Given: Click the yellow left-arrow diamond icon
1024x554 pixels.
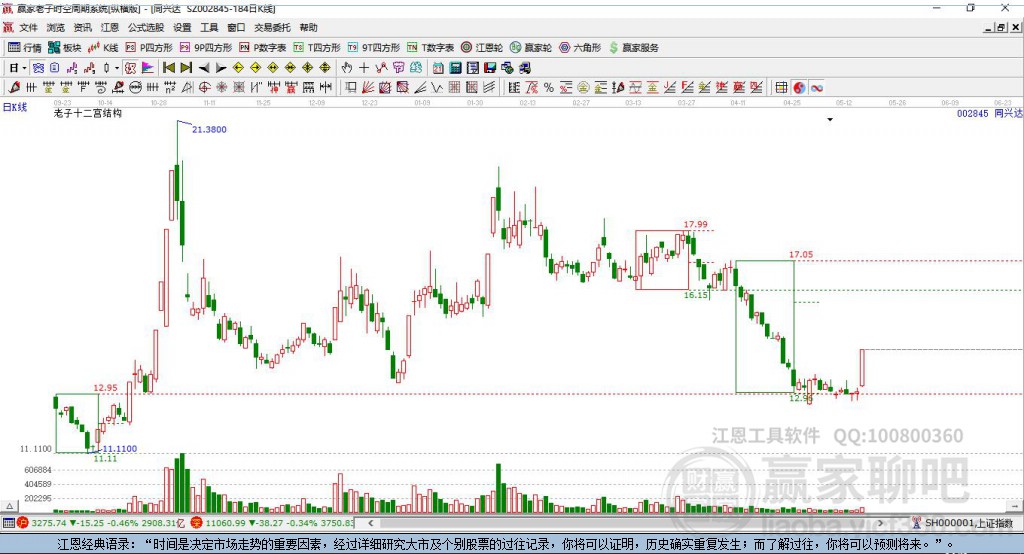Looking at the screenshot, I should point(238,67).
